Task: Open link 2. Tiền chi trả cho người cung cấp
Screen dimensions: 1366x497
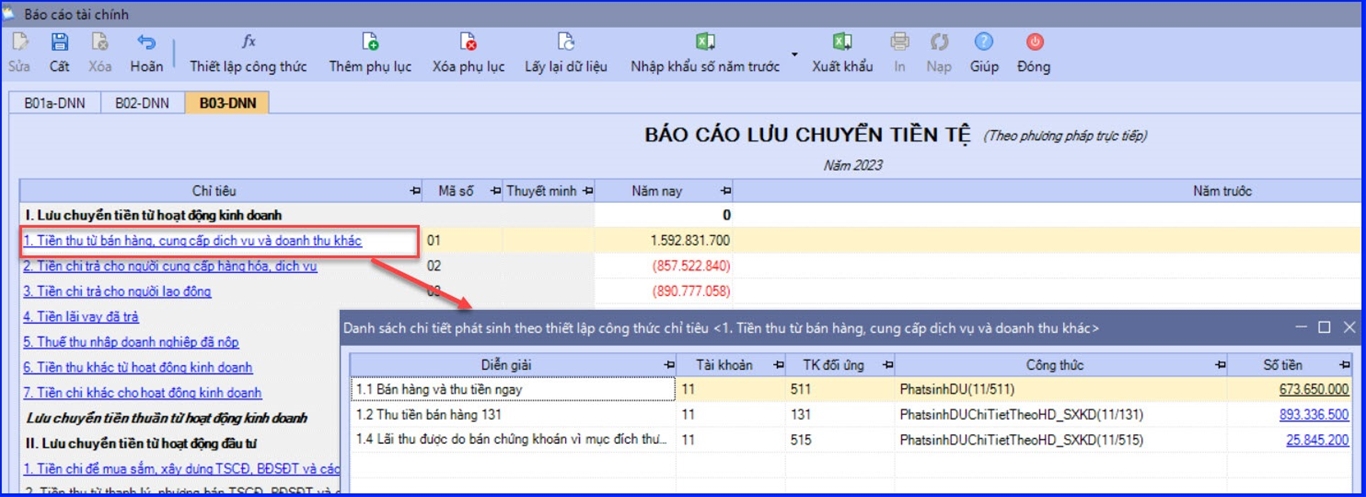Action: 170,266
